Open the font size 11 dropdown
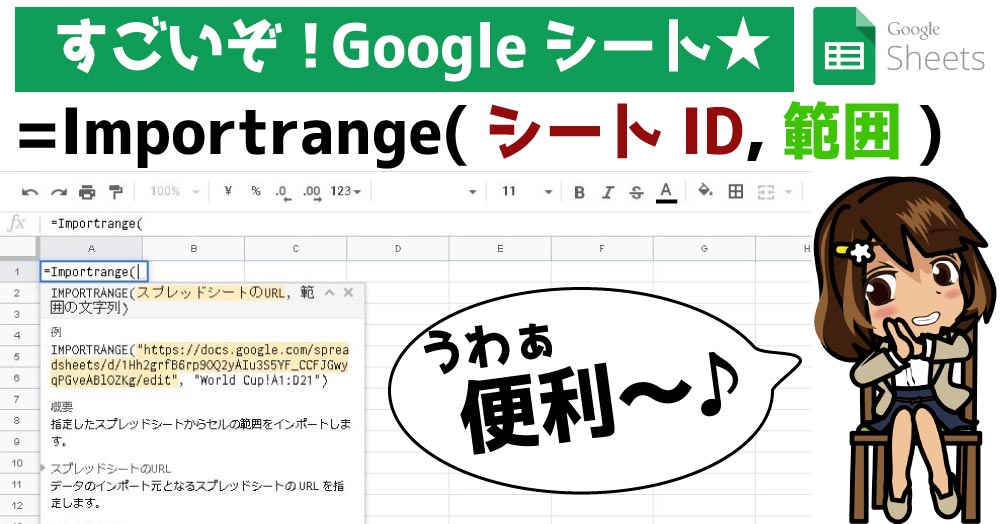The image size is (1000, 524). (x=526, y=191)
